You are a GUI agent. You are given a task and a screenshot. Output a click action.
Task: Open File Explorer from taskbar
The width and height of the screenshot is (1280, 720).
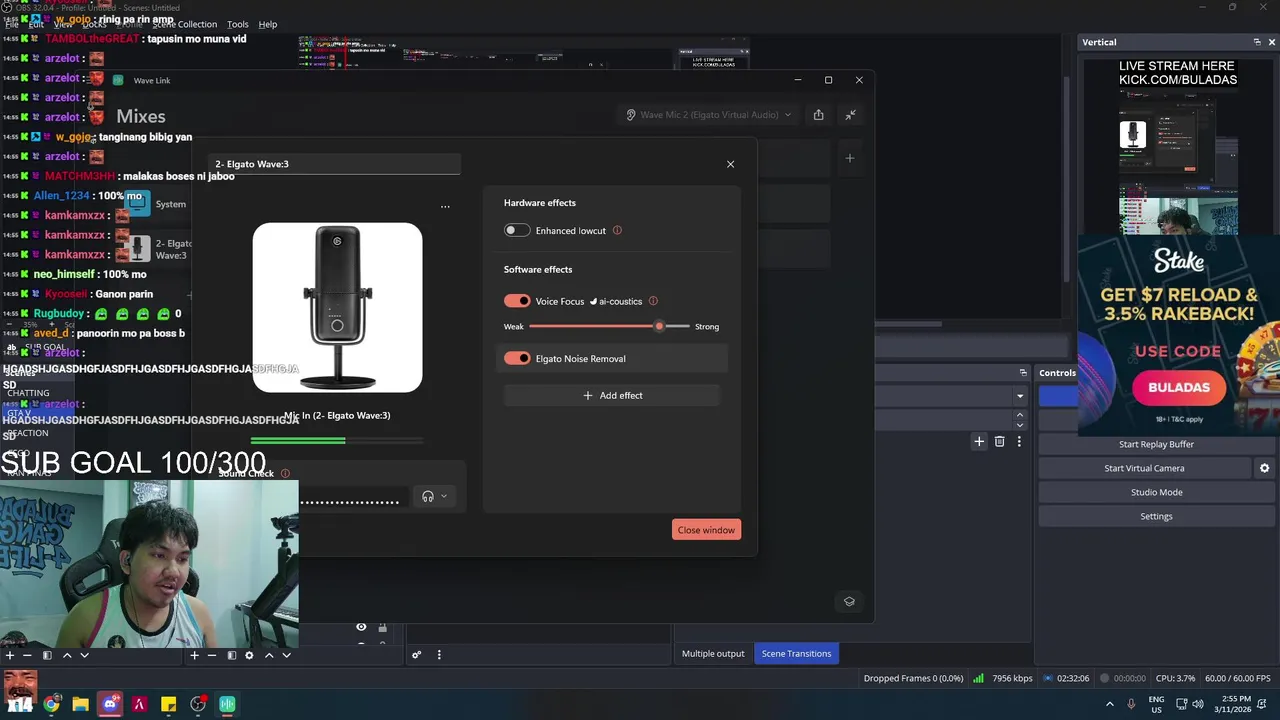(x=80, y=704)
